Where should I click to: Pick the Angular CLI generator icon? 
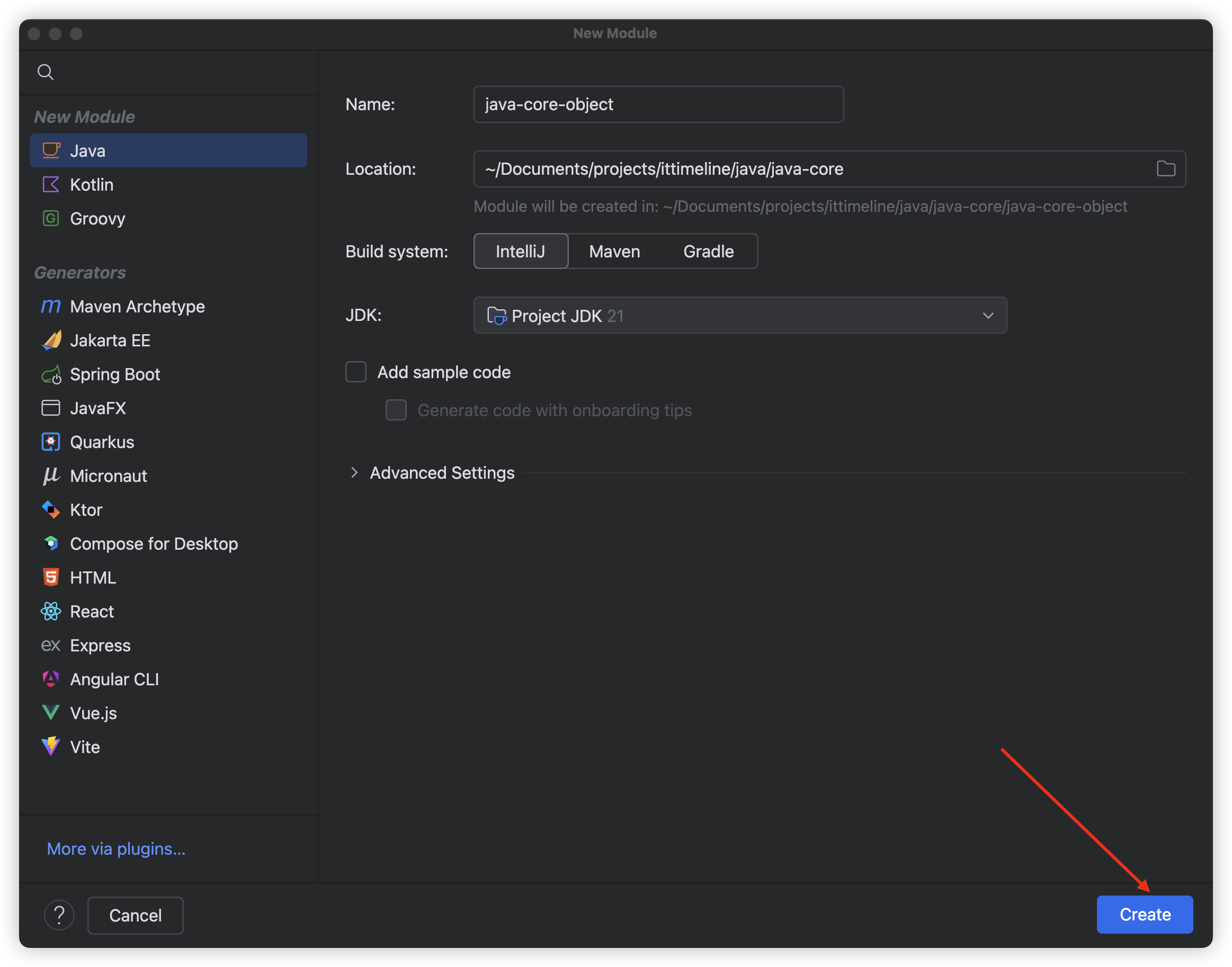51,679
